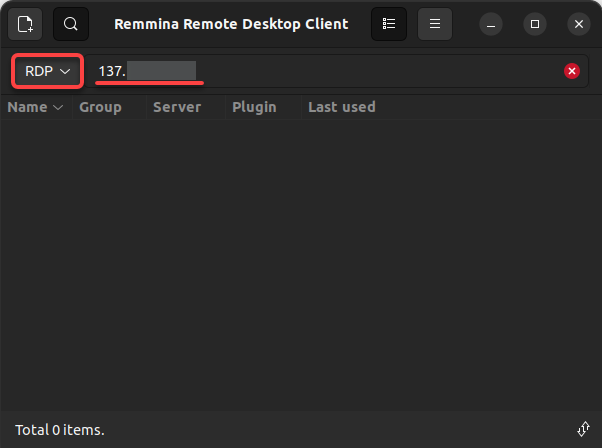Minimize the Remmina window
This screenshot has height=448, width=602.
[491, 24]
